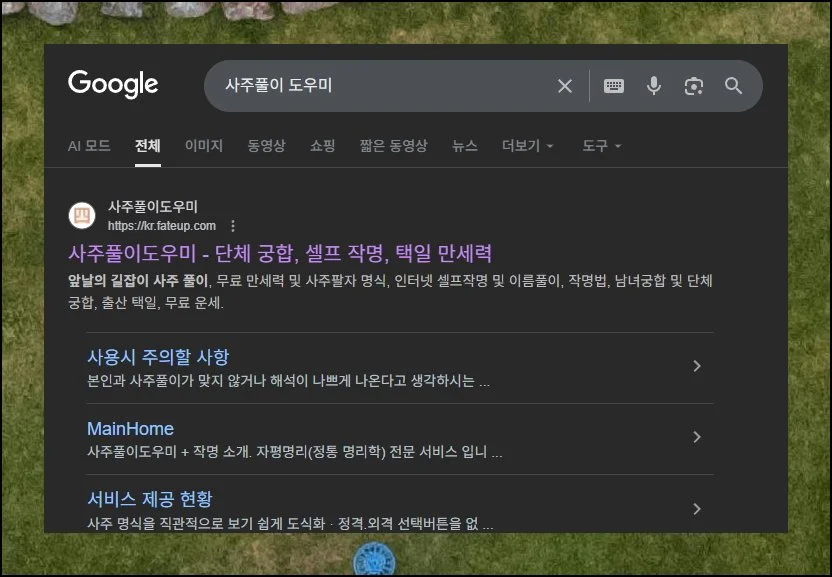
Task: Open the MainHome sitelink
Action: 130,429
